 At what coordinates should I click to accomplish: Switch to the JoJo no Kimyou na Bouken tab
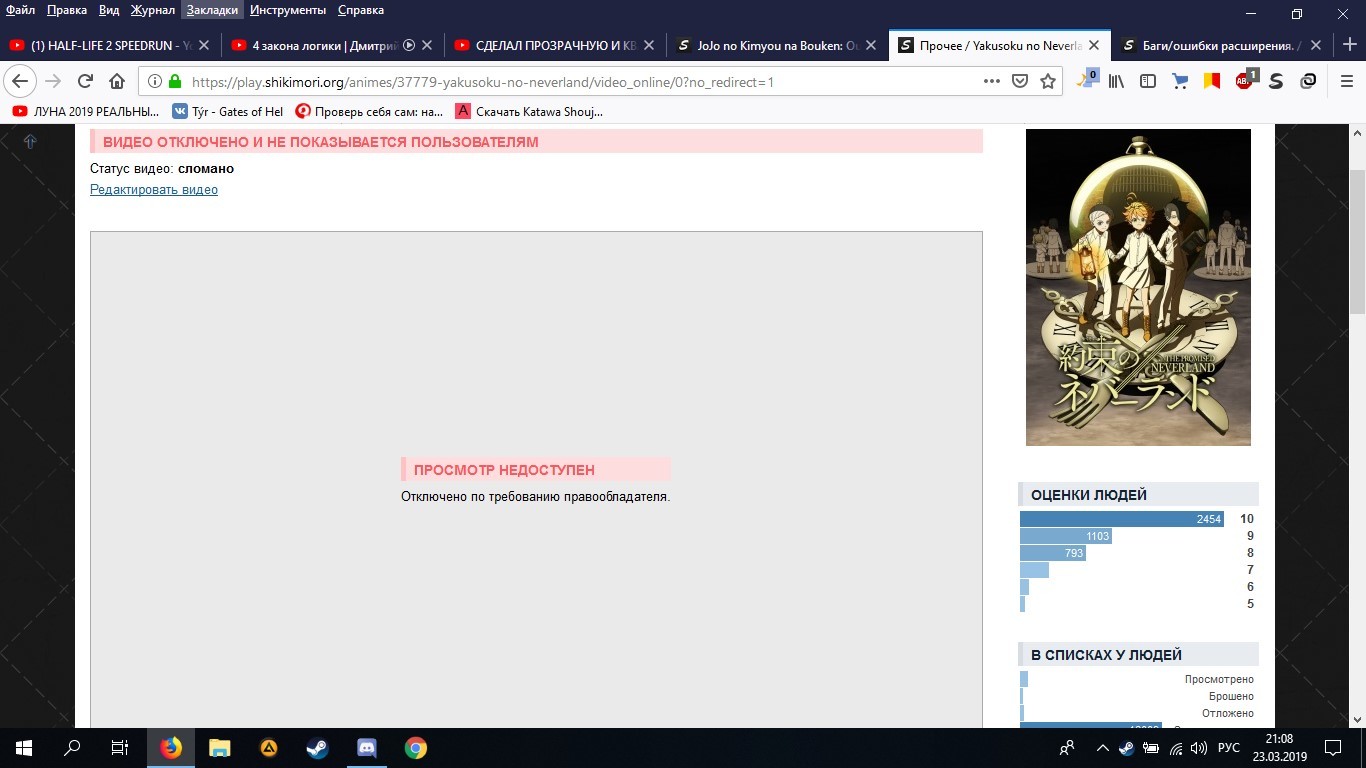(x=768, y=45)
